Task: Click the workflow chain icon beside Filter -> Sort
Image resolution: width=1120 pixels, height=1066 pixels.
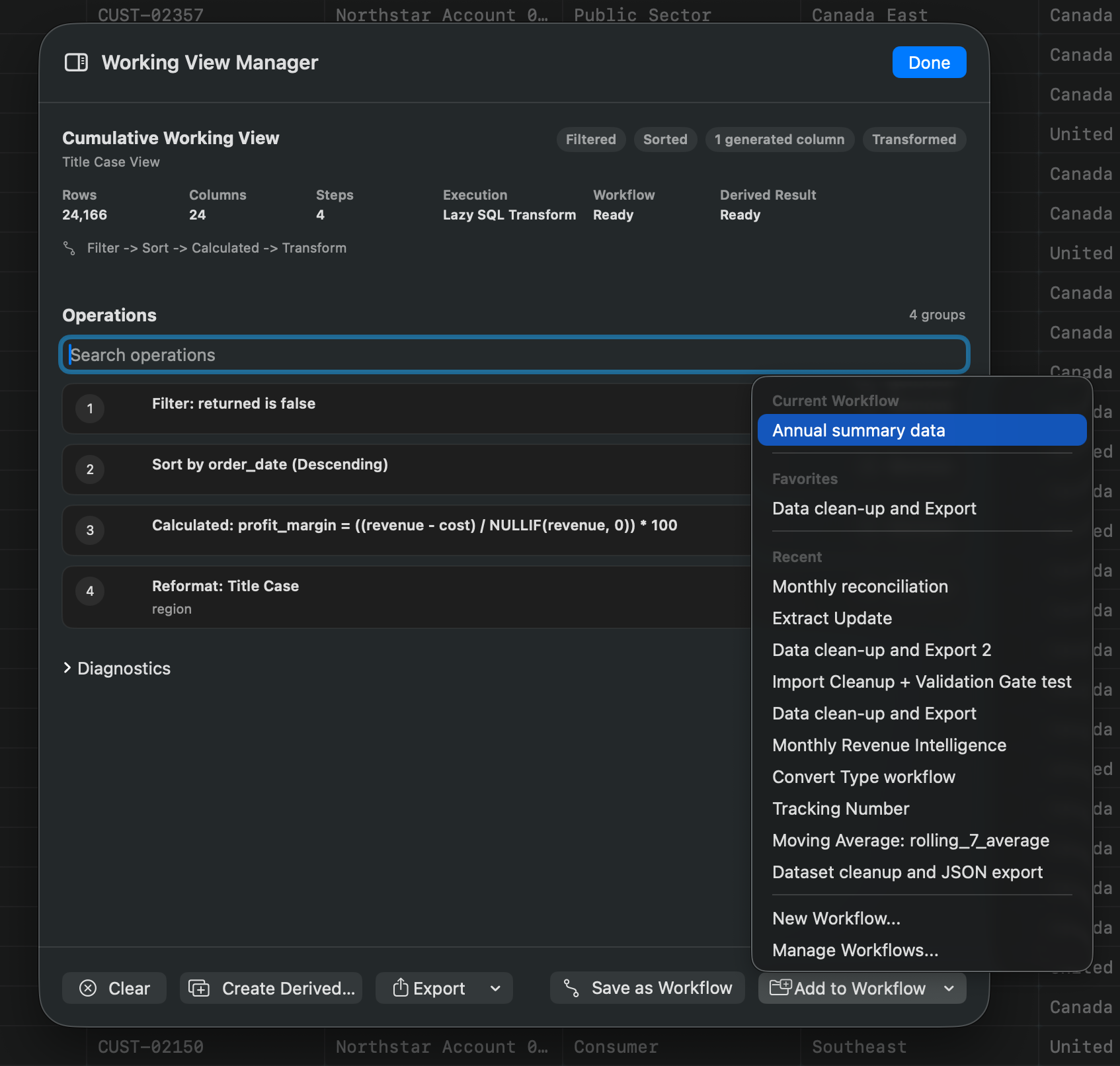Action: click(69, 248)
